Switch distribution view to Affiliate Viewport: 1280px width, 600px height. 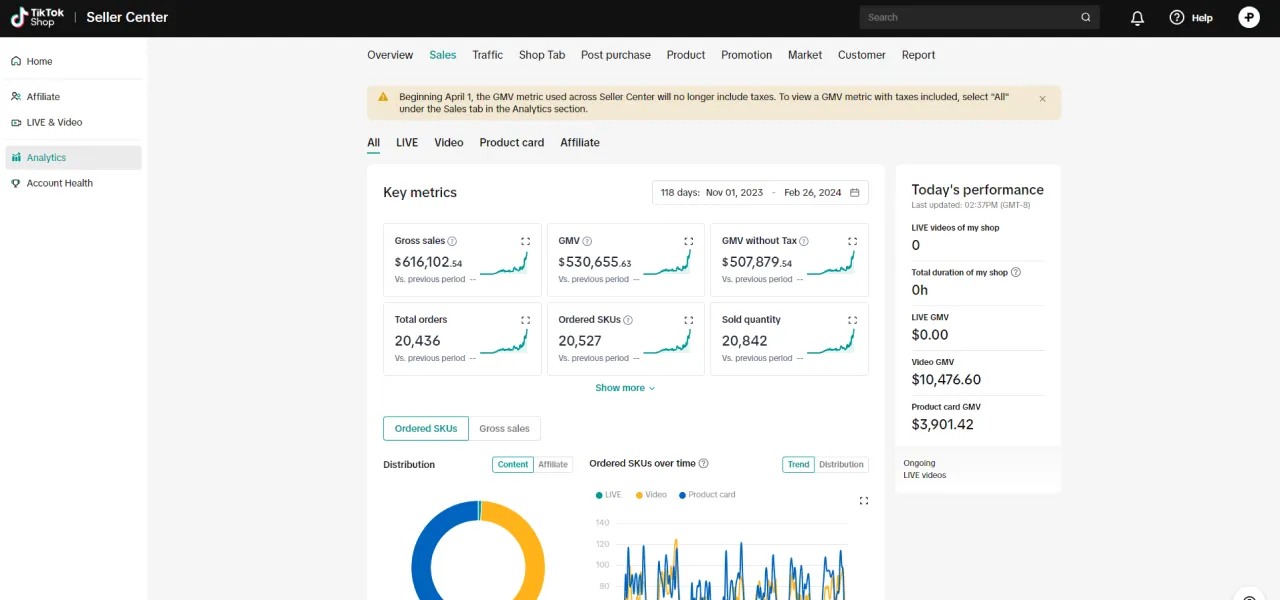pyautogui.click(x=553, y=464)
